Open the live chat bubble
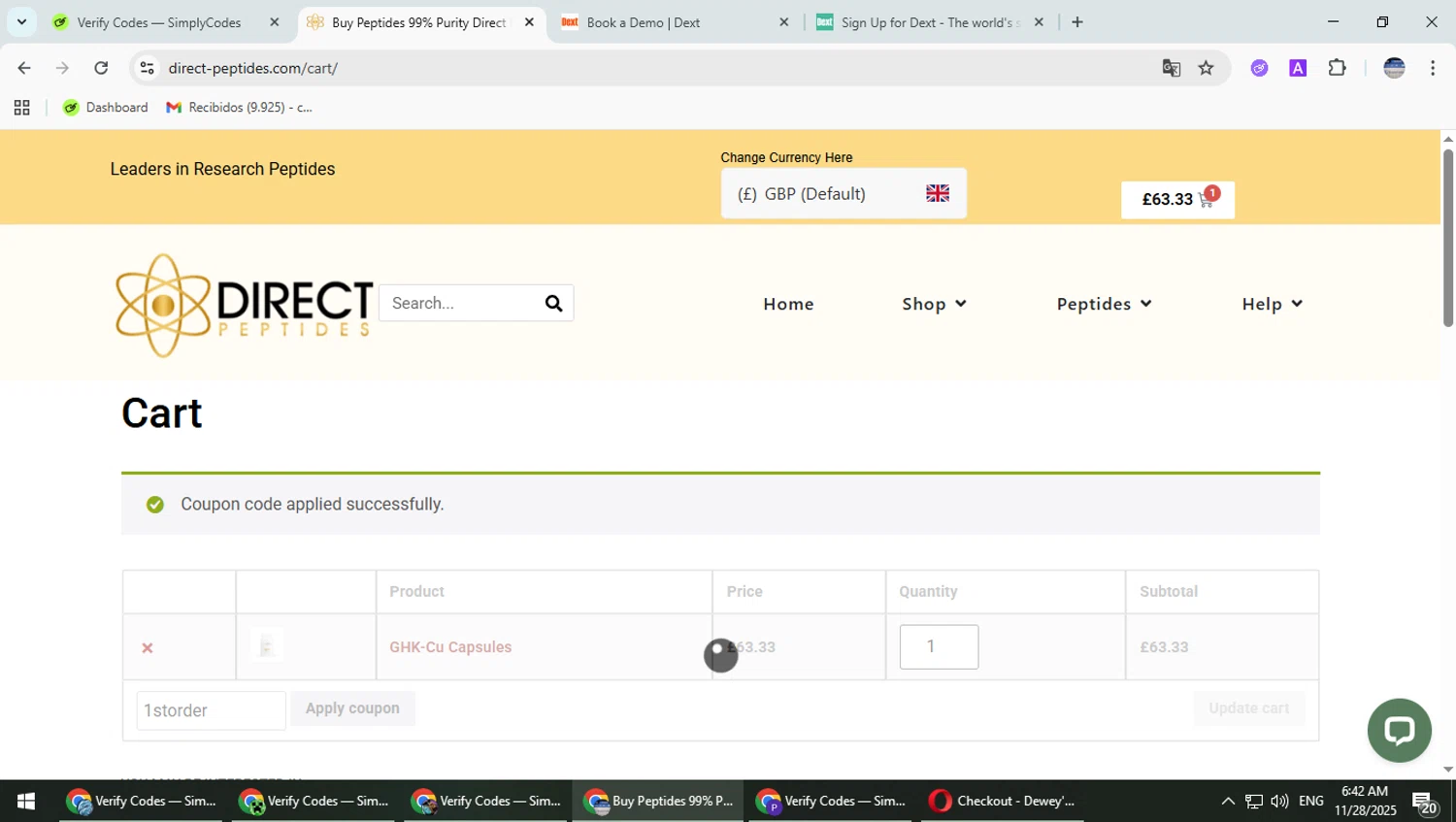The height and width of the screenshot is (822, 1456). coord(1399,730)
